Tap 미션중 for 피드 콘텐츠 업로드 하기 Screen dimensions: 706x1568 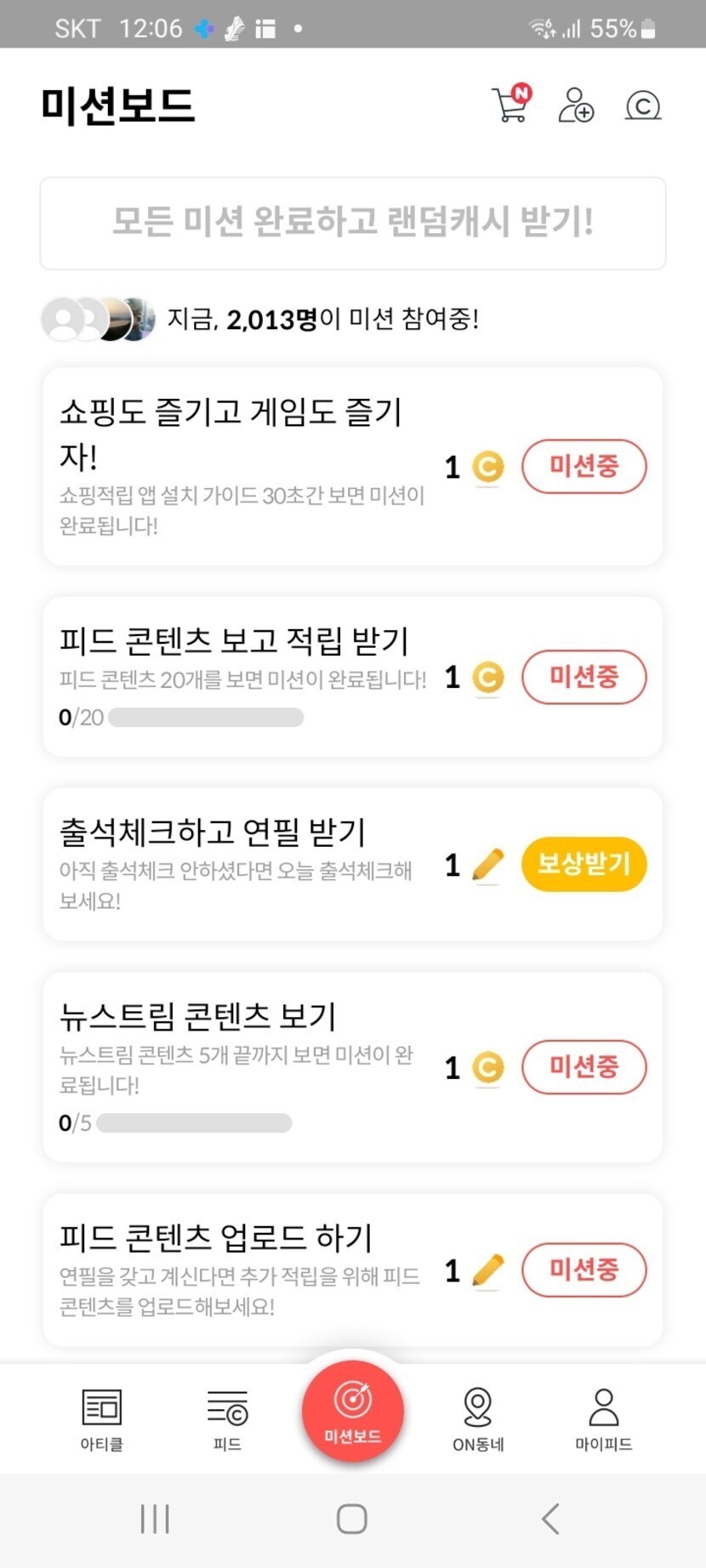[x=584, y=1270]
